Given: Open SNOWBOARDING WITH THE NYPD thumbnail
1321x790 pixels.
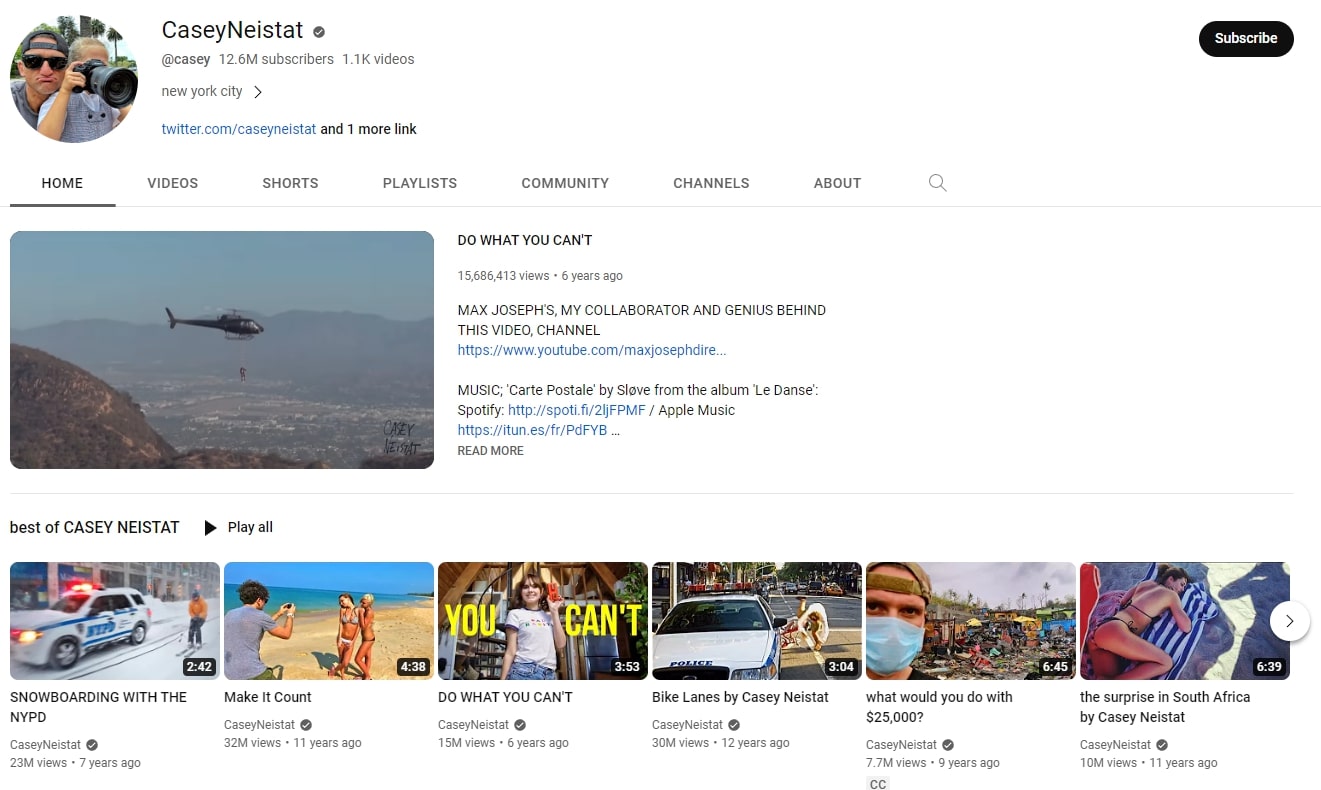Looking at the screenshot, I should pyautogui.click(x=115, y=621).
